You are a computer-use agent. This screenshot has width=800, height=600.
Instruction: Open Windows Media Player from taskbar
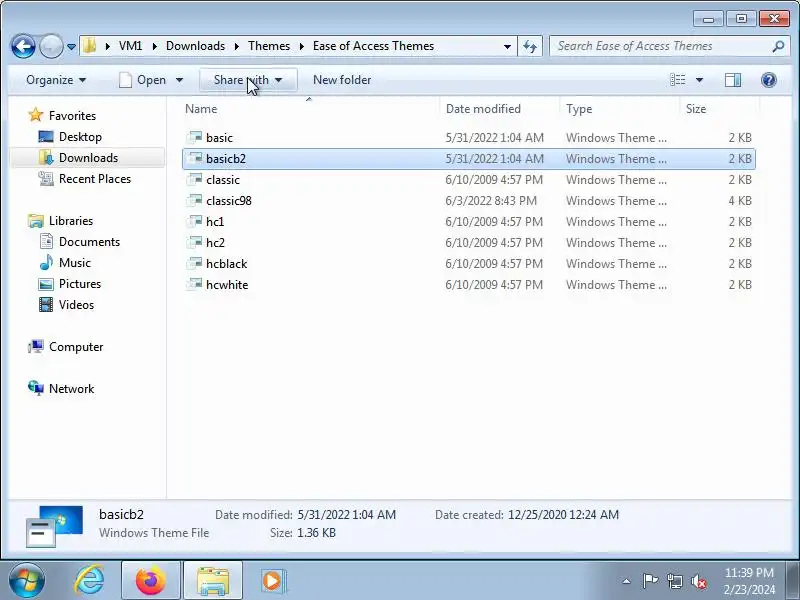tap(273, 581)
